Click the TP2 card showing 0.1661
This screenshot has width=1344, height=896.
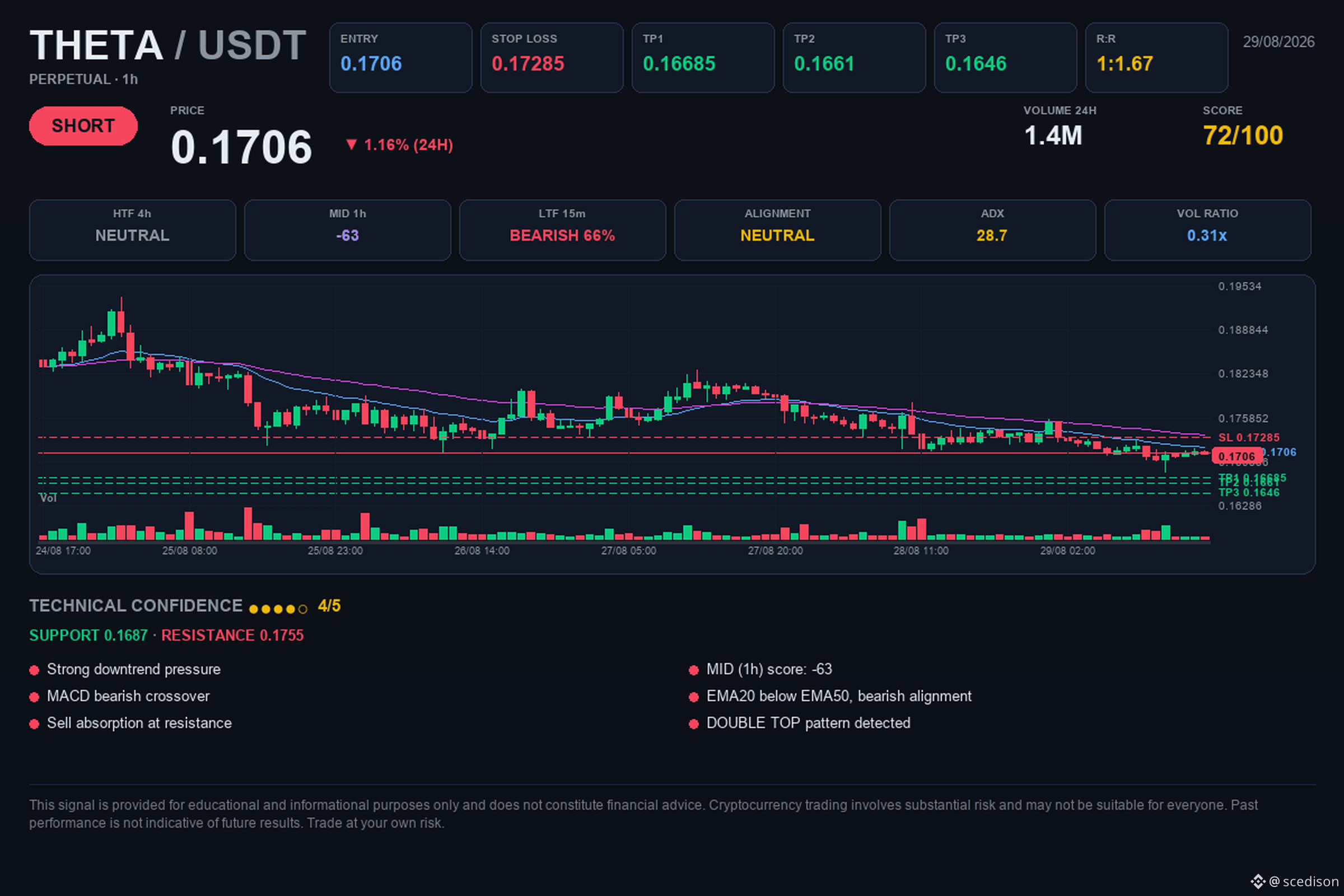click(855, 58)
